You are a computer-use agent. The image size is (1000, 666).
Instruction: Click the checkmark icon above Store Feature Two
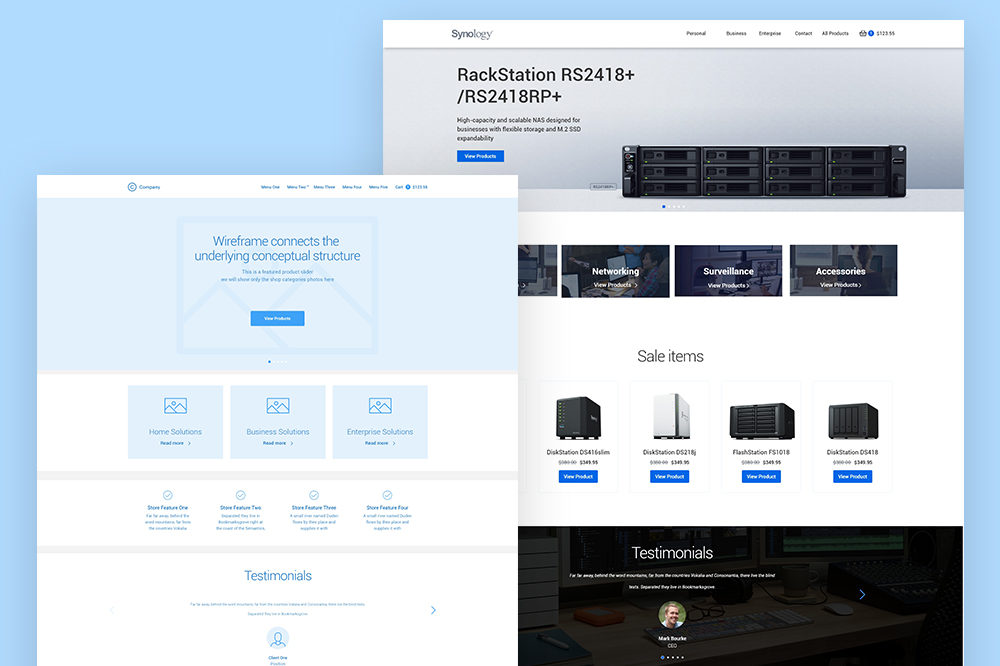240,495
